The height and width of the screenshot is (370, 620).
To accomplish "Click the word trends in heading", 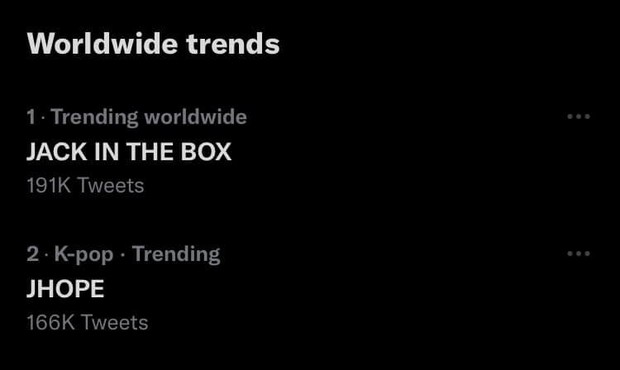I will (x=233, y=43).
